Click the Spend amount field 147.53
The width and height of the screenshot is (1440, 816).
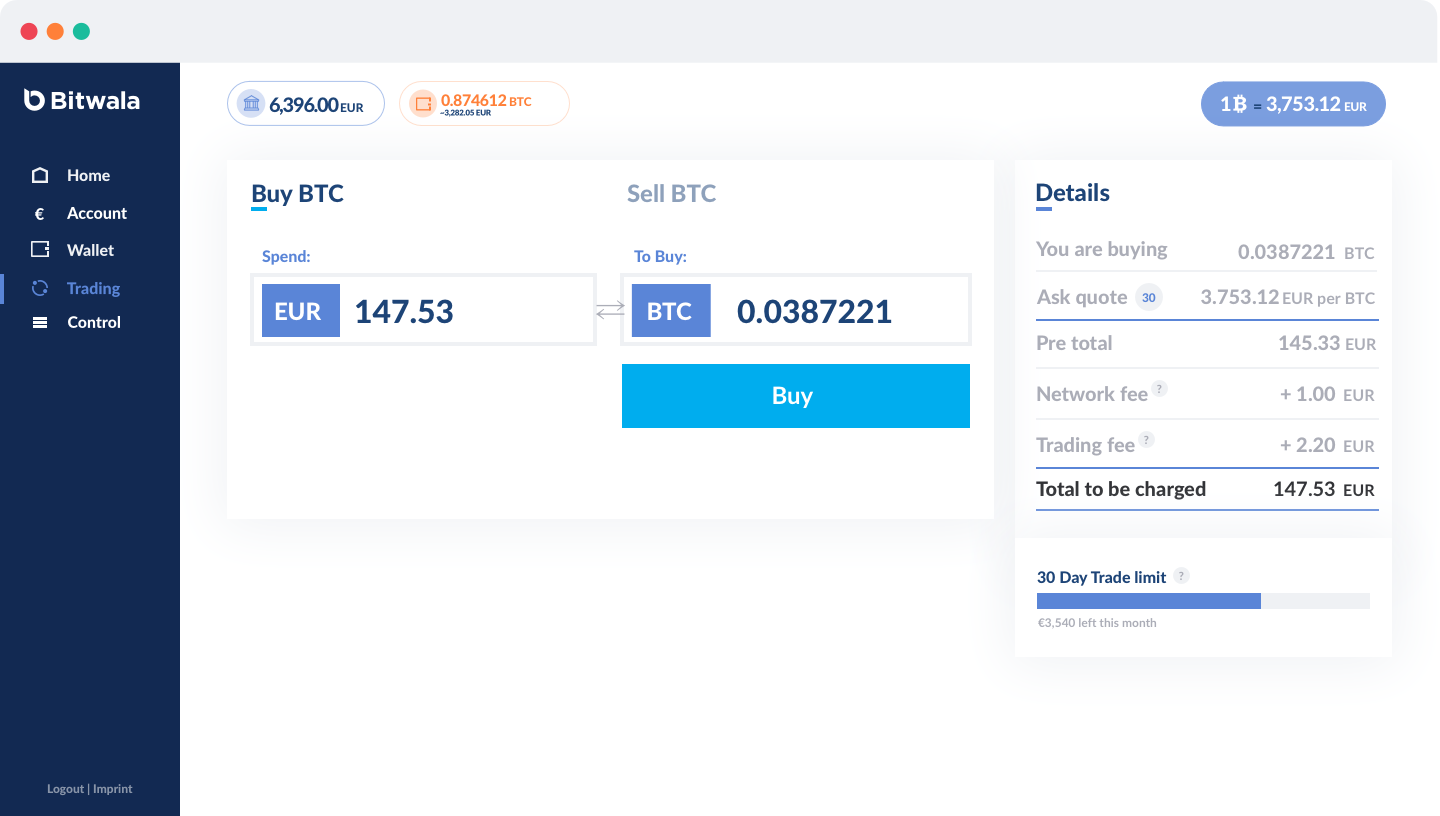click(424, 310)
